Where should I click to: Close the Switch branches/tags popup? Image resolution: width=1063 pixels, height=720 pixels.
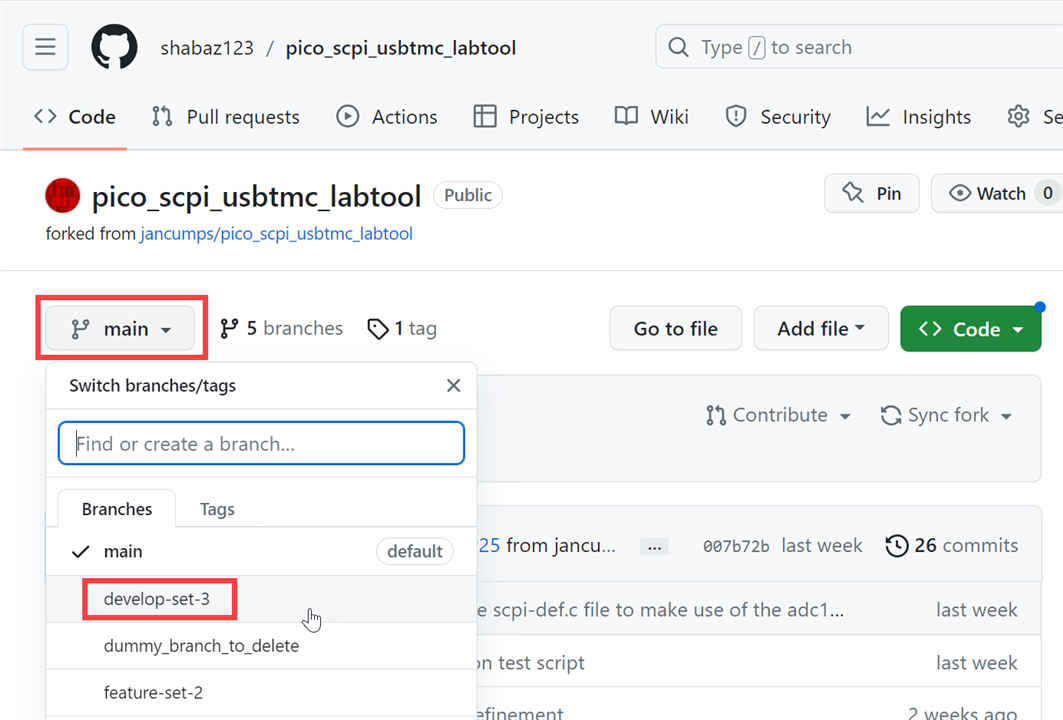coord(454,386)
